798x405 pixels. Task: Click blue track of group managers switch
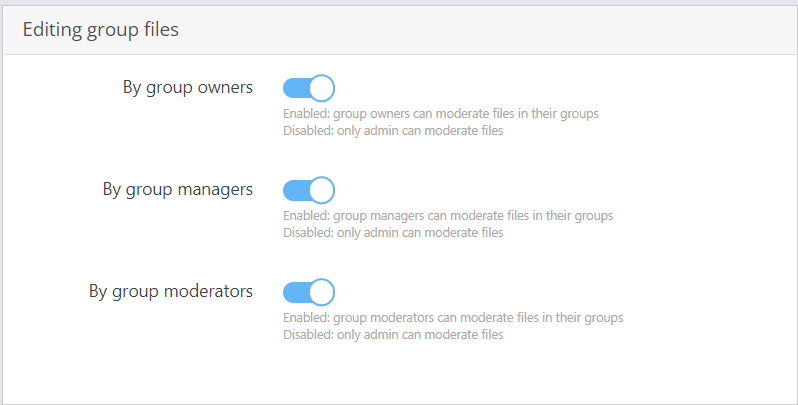(296, 190)
